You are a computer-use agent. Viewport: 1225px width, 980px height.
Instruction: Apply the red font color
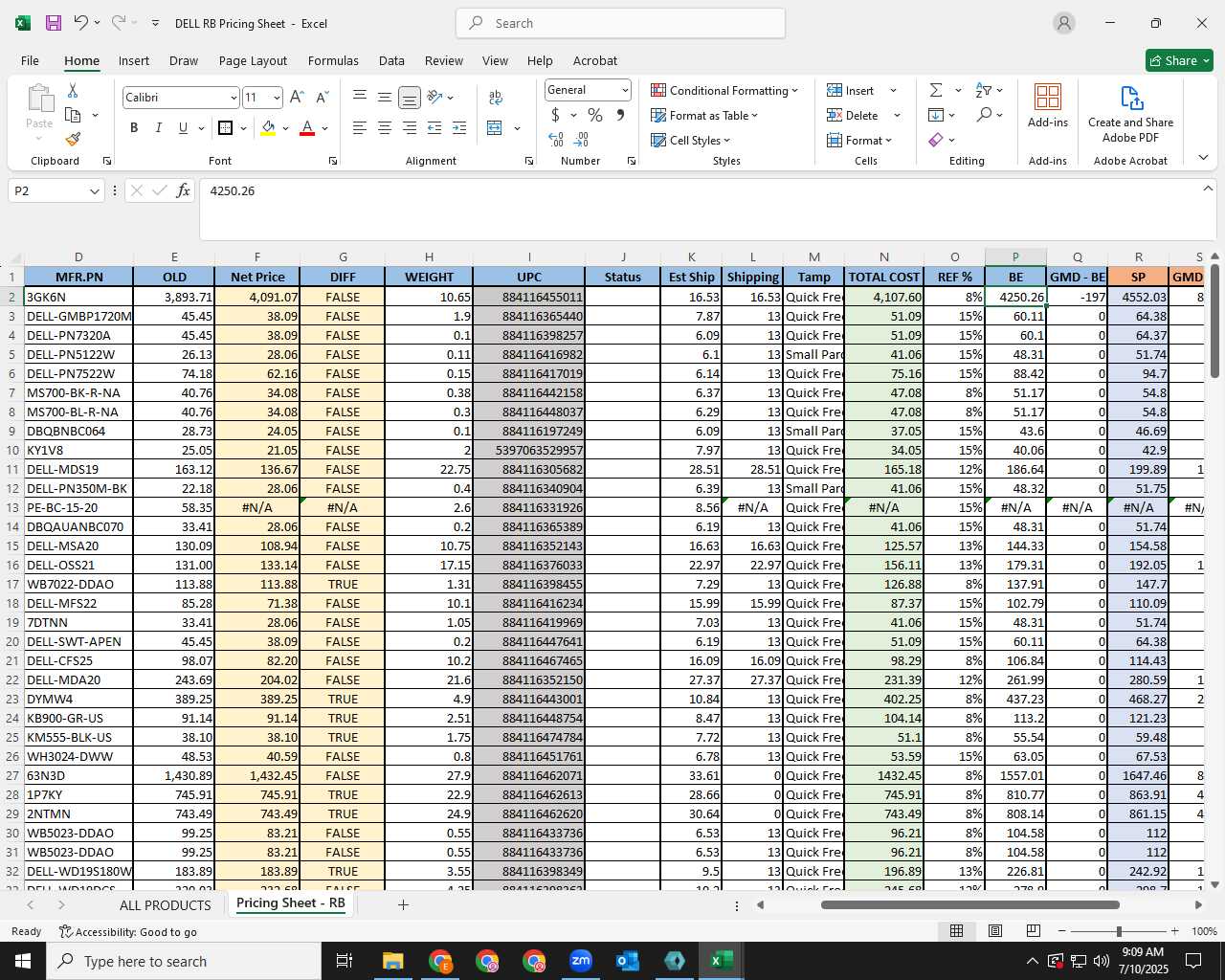point(307,128)
